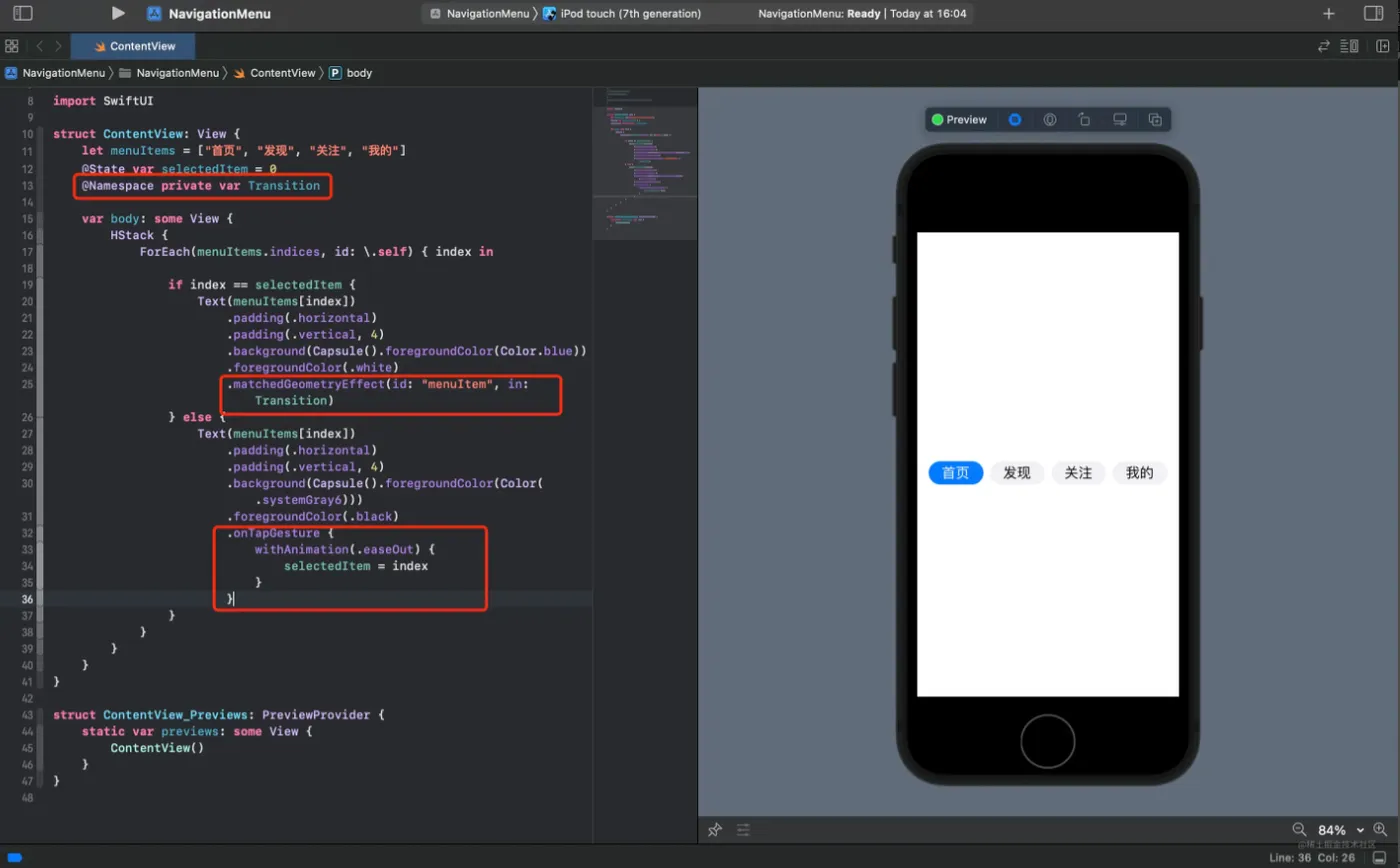Toggle the navigator sidebar
The image size is (1400, 868).
(x=22, y=14)
